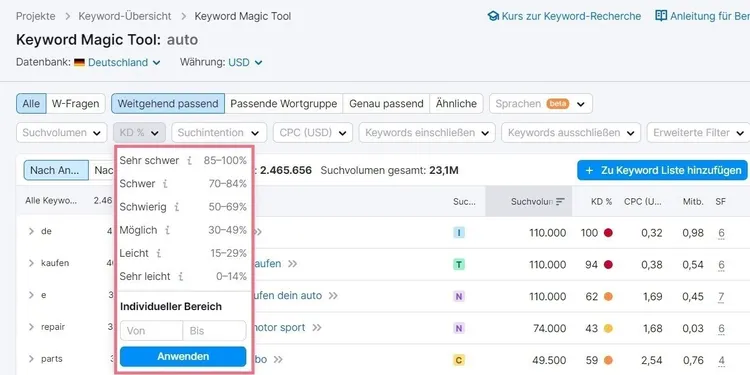Toggle the Alle question filter

(x=31, y=104)
